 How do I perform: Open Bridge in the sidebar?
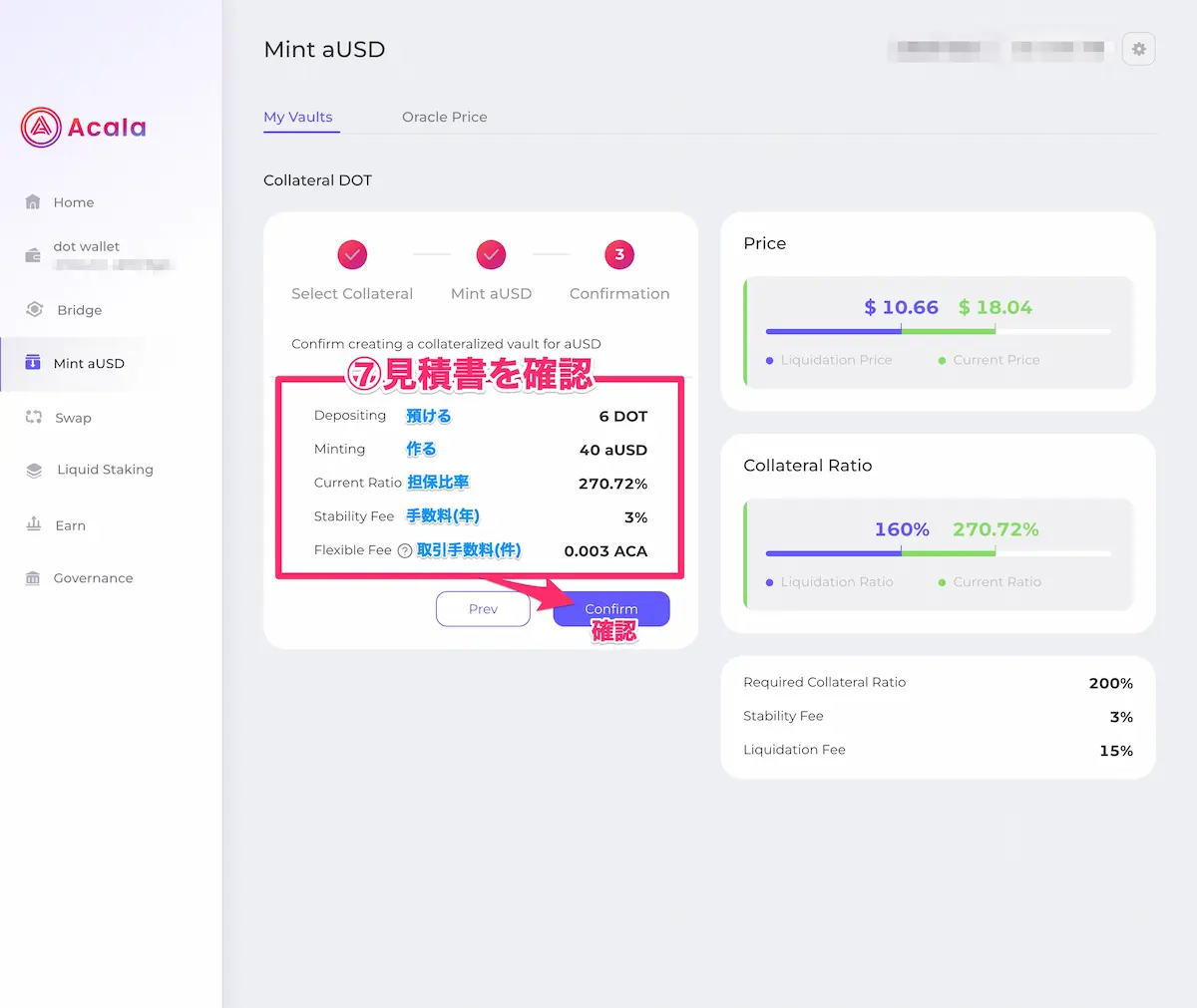[x=80, y=310]
